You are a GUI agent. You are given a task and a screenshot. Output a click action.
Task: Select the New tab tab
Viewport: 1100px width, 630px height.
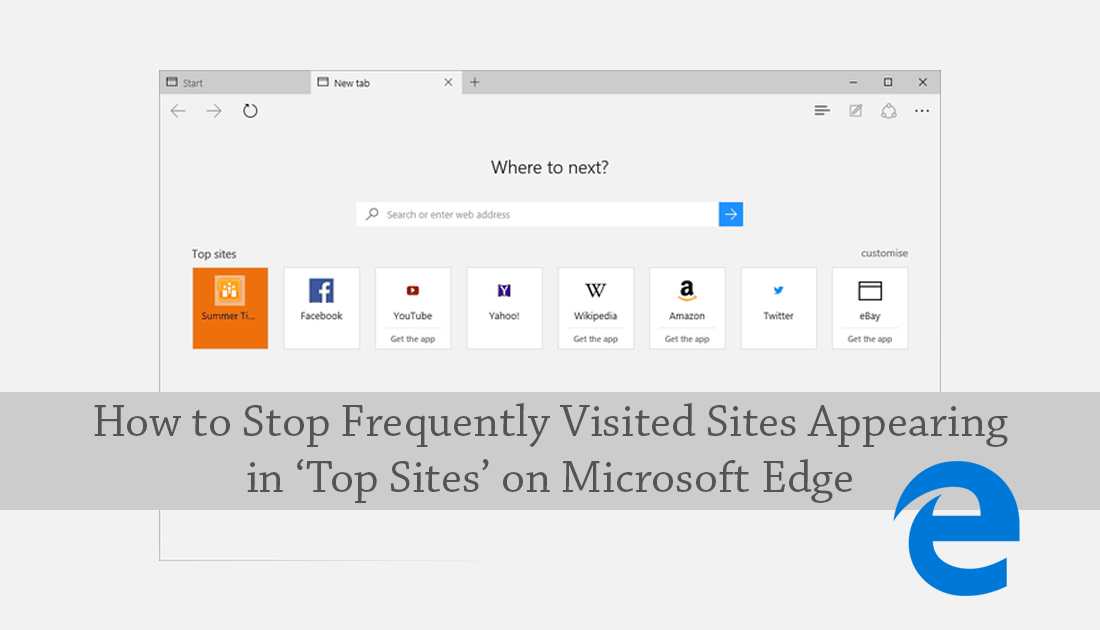click(386, 82)
